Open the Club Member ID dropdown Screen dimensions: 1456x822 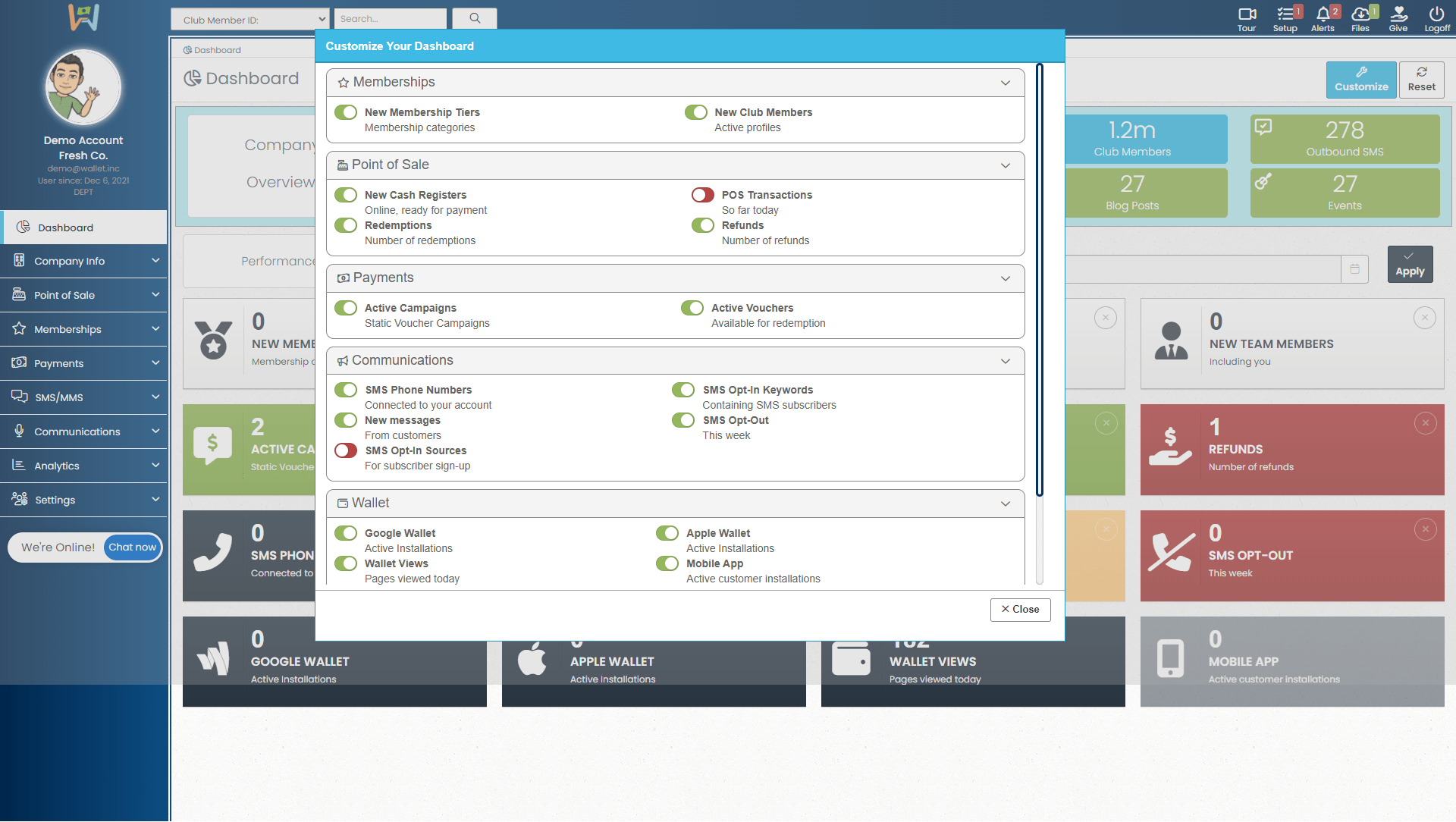249,19
